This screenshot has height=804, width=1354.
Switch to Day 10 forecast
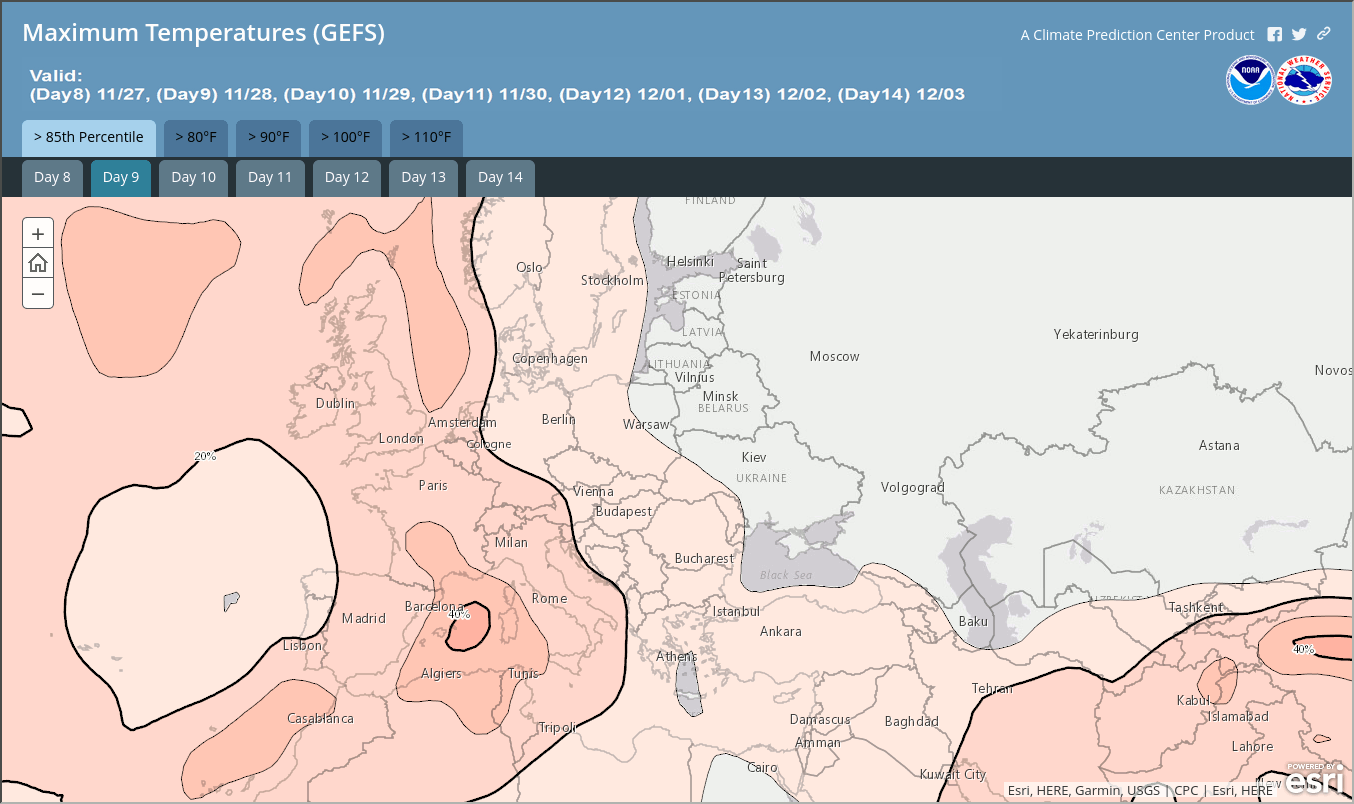pyautogui.click(x=193, y=177)
